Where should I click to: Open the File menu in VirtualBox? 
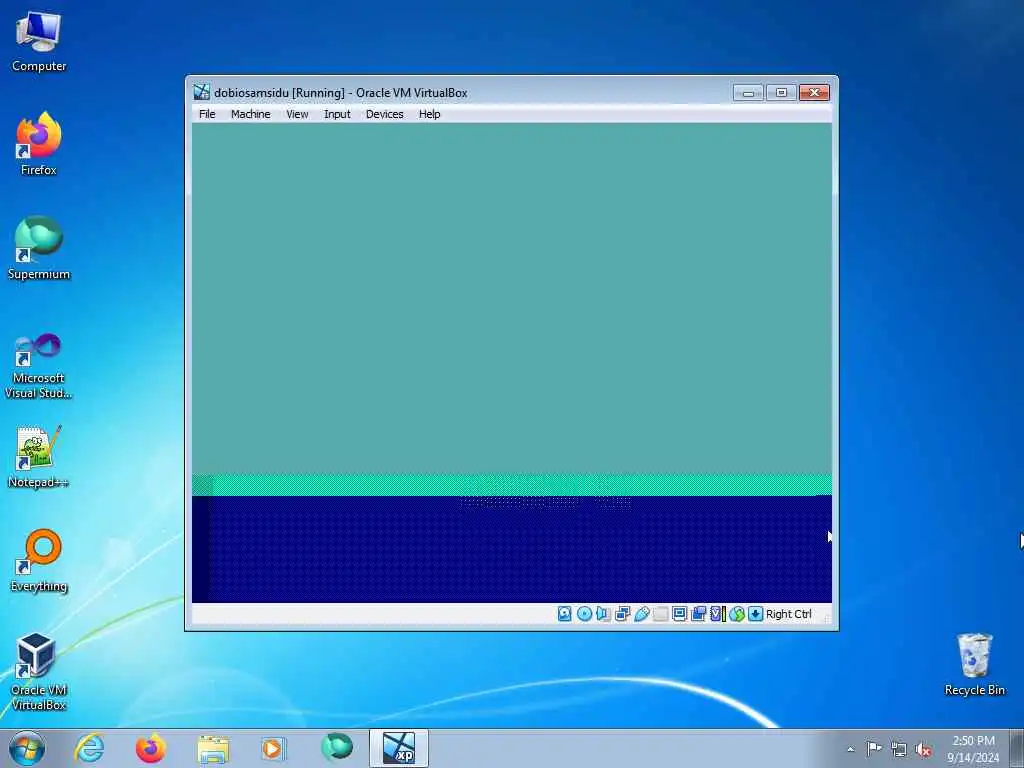click(207, 114)
